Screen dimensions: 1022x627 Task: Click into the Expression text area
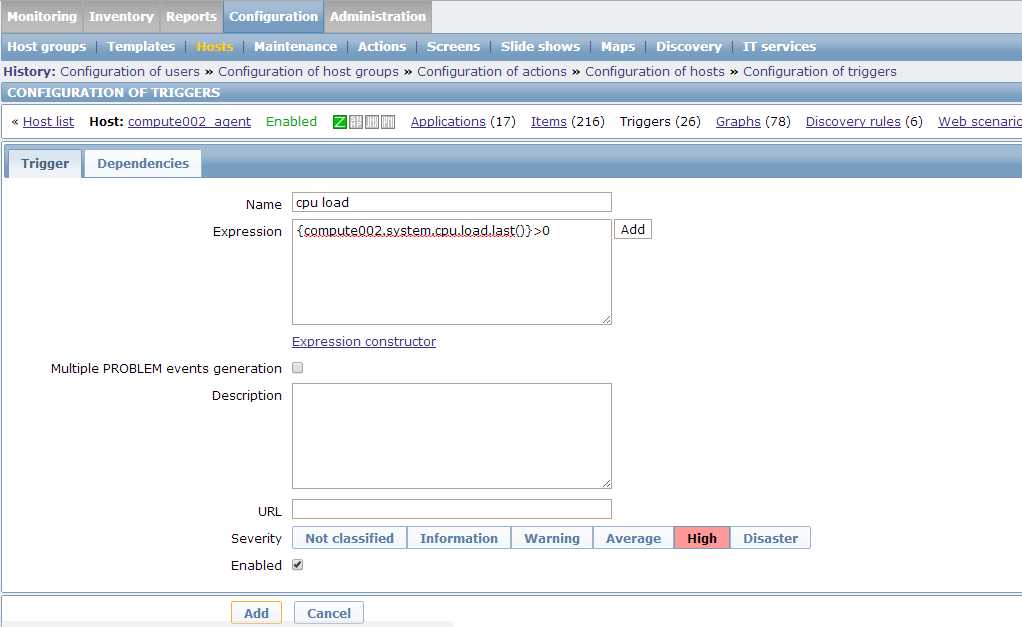(x=452, y=272)
